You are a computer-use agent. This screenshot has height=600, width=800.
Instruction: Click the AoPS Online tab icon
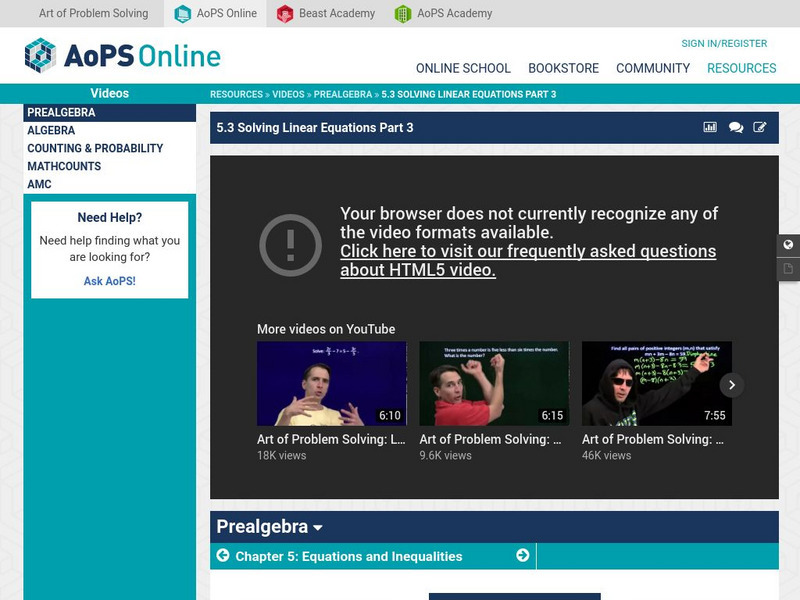[x=182, y=14]
